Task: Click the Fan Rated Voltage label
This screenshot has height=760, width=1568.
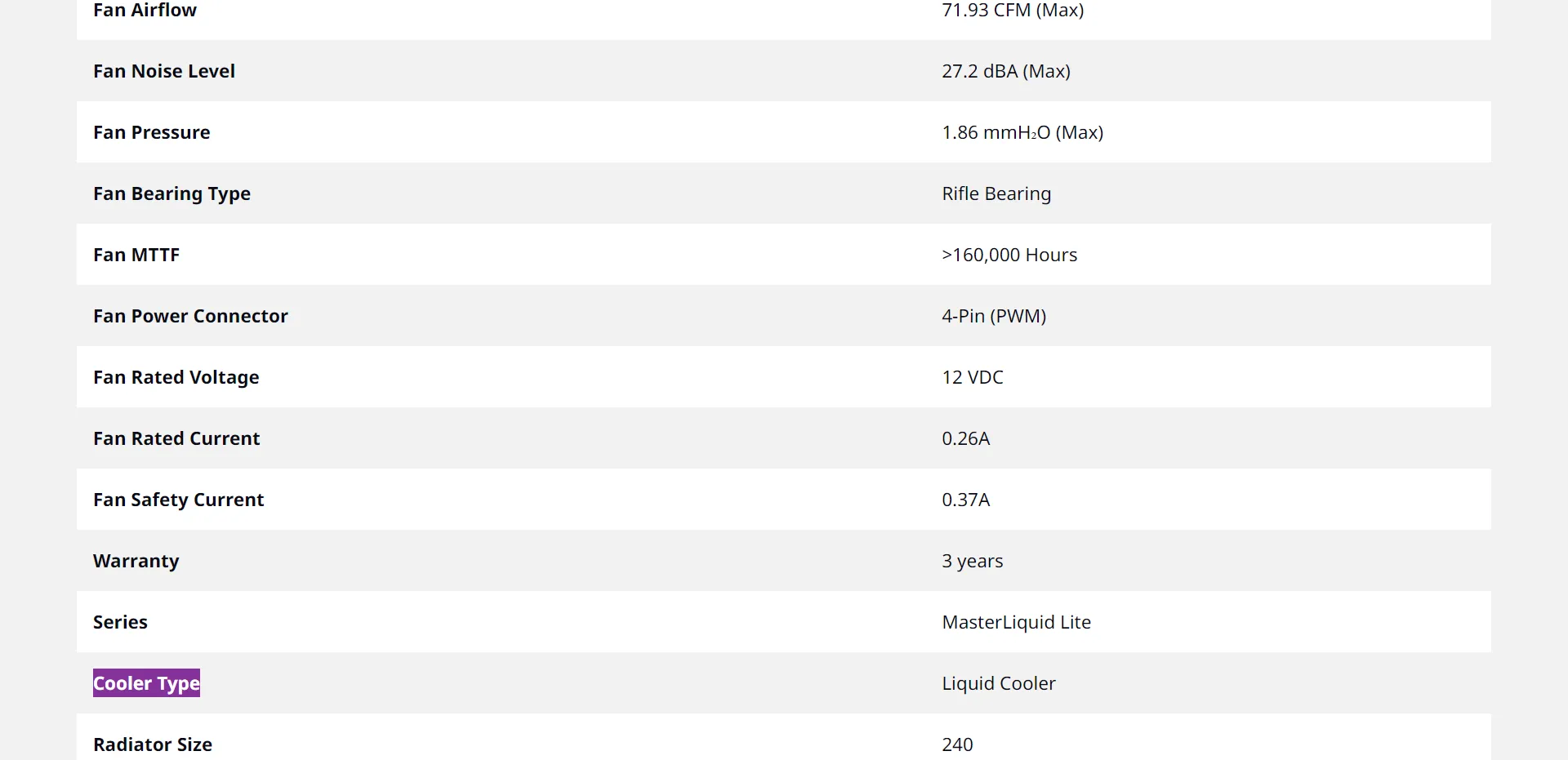Action: pos(176,377)
